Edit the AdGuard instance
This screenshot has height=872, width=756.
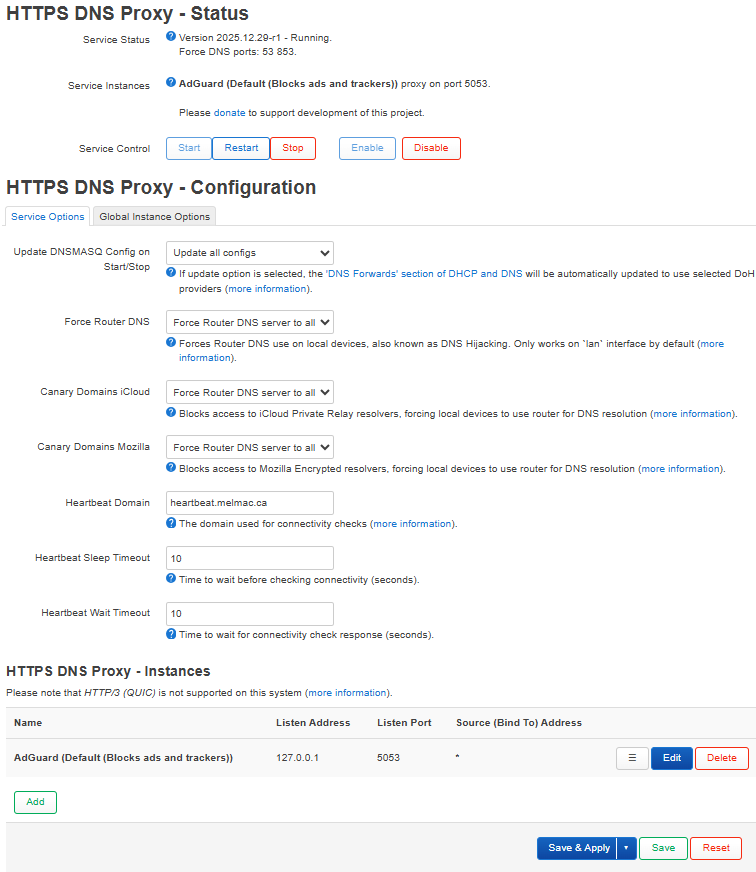tap(671, 758)
